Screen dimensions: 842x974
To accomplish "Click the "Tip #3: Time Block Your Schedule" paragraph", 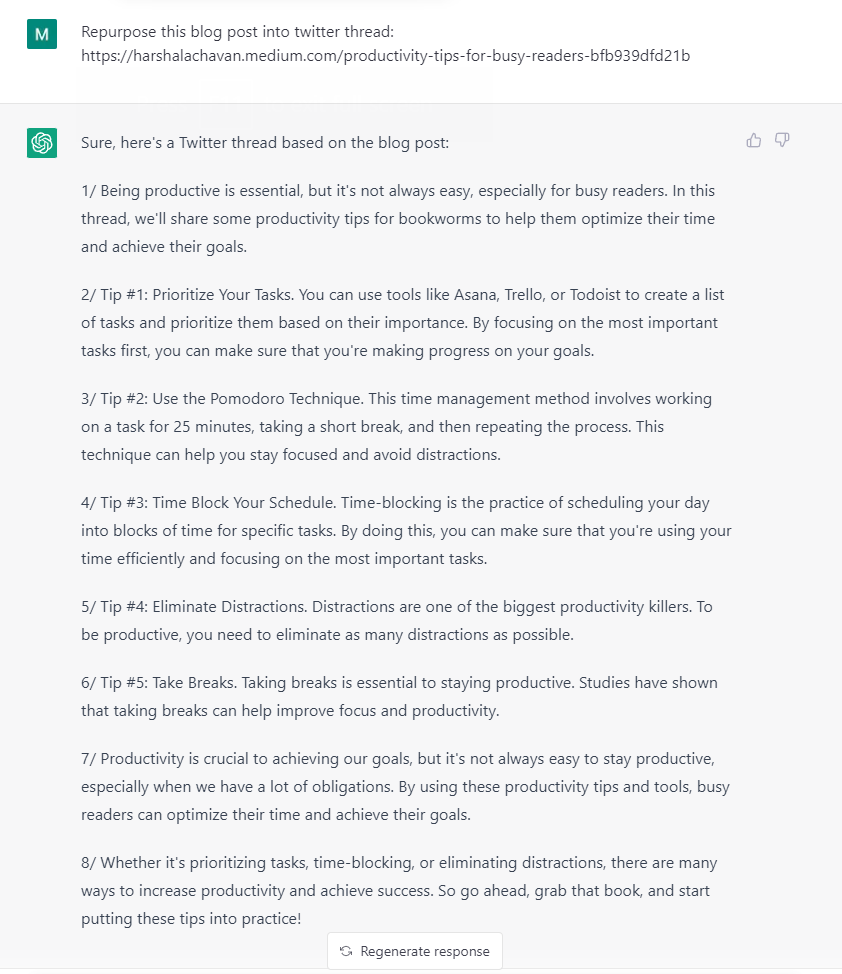I will click(x=406, y=530).
